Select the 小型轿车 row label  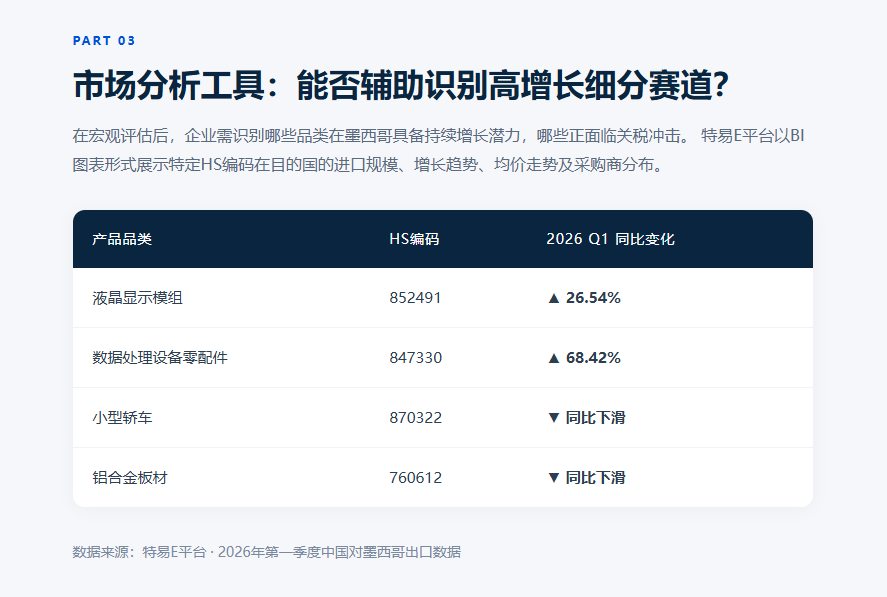pos(122,418)
